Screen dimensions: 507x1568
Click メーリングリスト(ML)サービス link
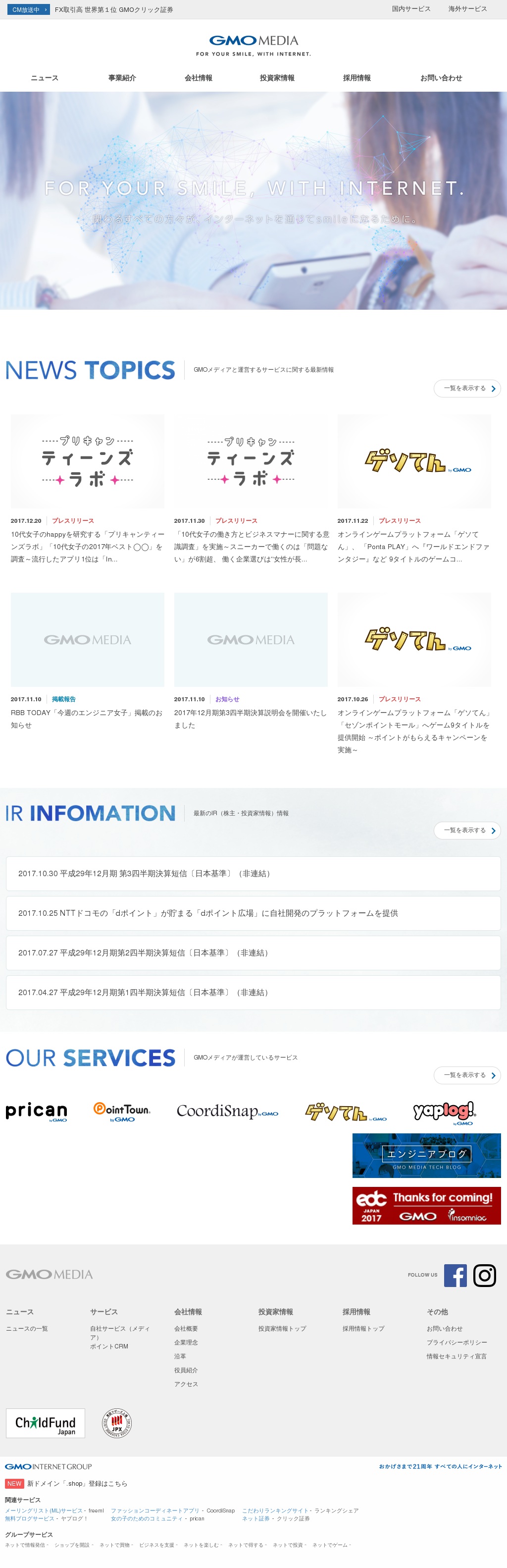click(44, 1510)
